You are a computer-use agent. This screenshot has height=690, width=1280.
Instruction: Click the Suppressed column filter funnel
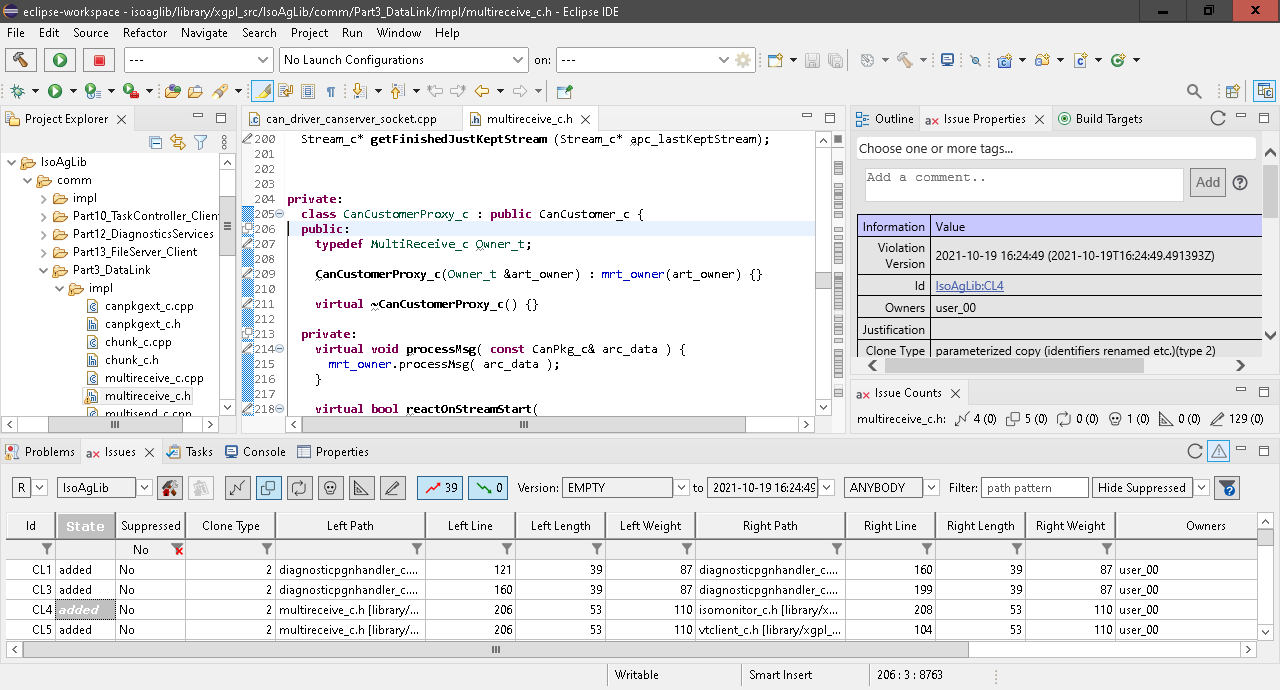click(x=178, y=549)
